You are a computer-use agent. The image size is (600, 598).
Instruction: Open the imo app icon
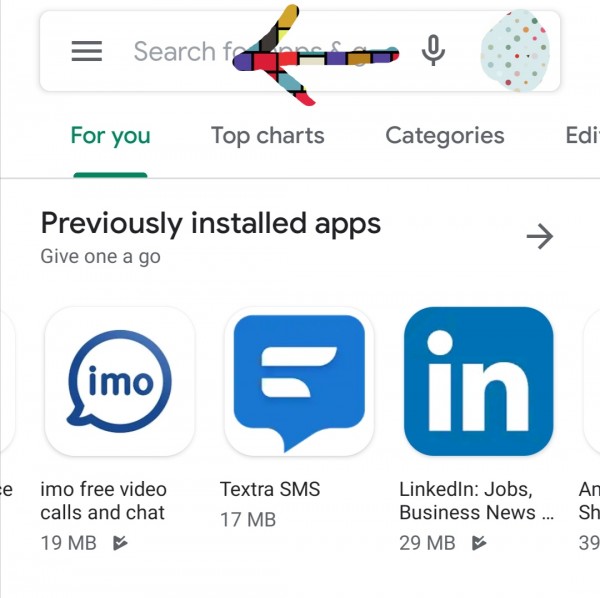(120, 381)
